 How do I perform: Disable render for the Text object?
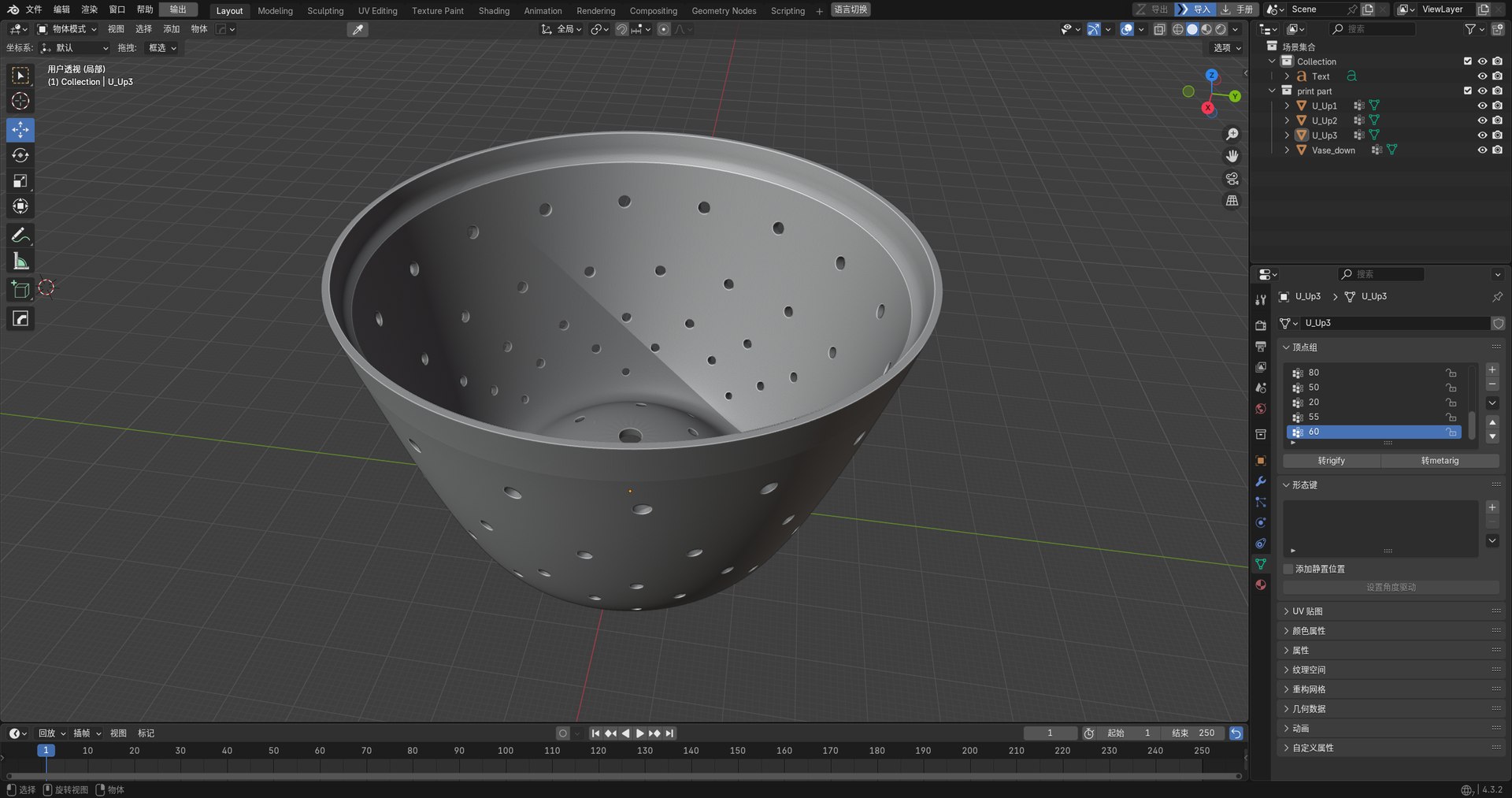[x=1497, y=76]
